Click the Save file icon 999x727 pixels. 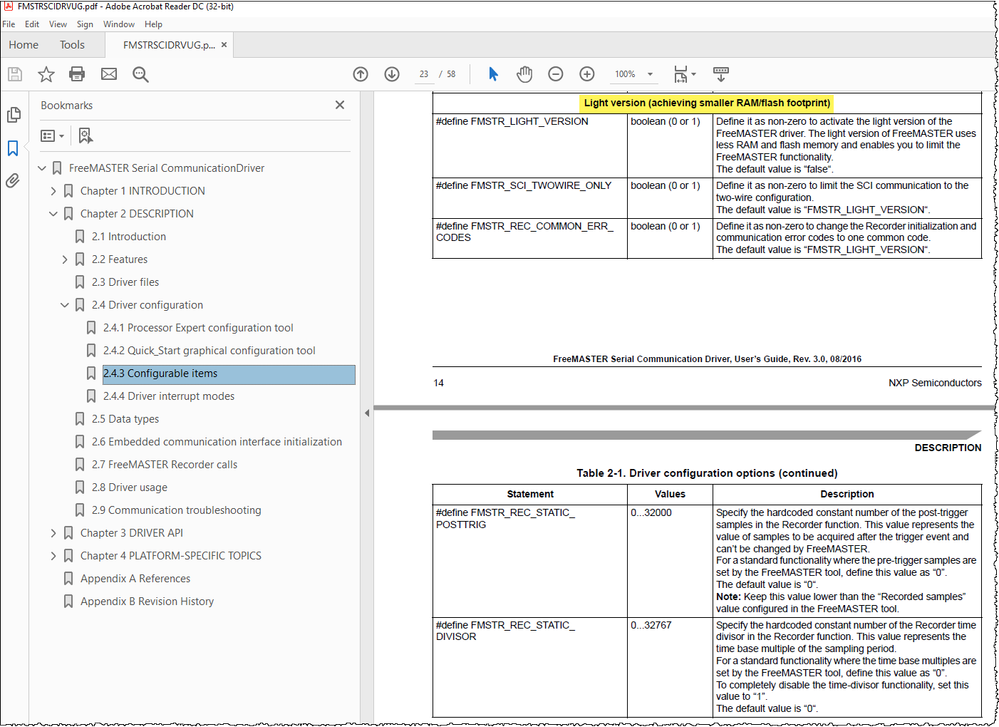(15, 74)
